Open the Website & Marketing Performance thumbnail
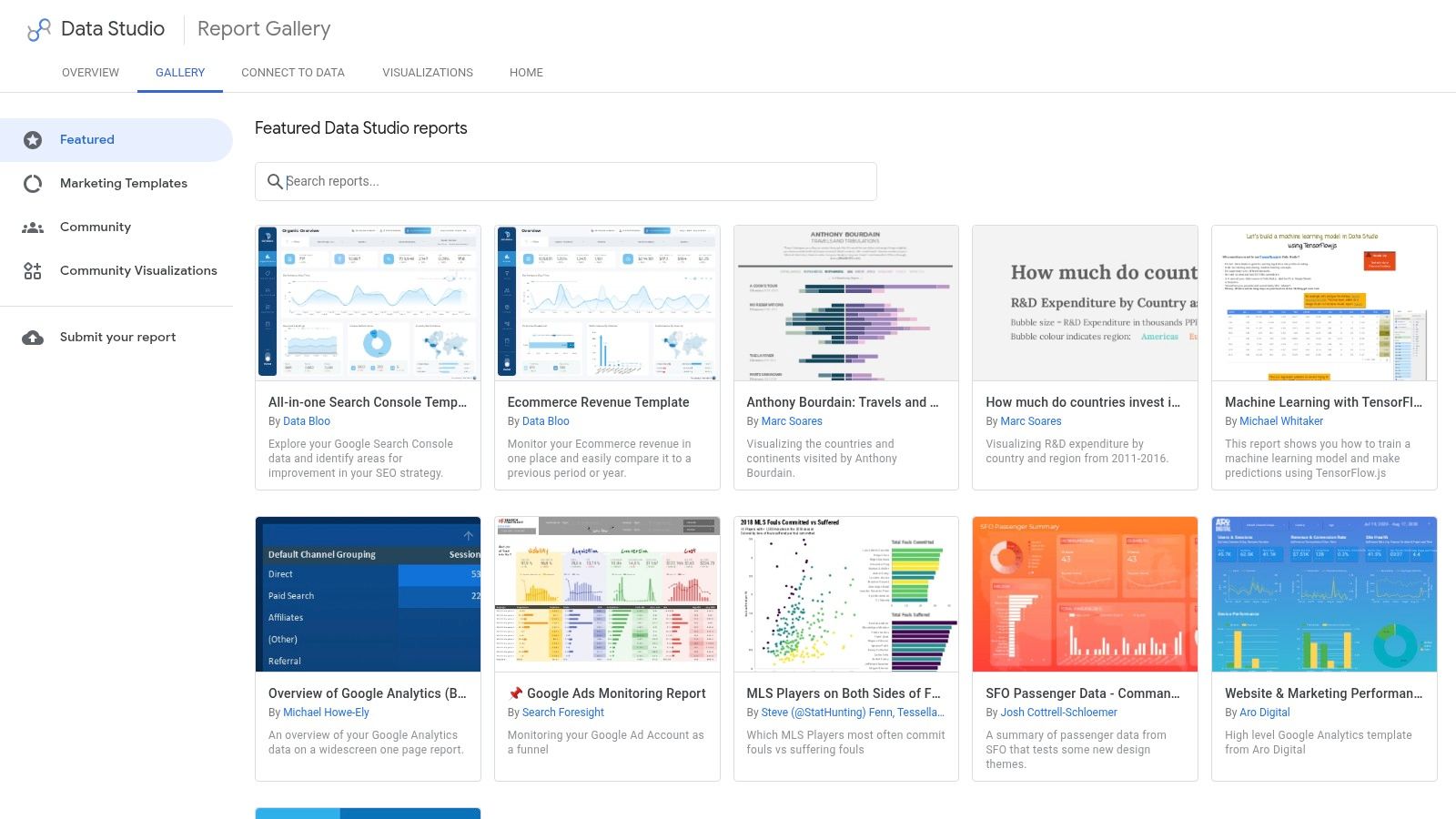This screenshot has height=819, width=1456. click(1324, 594)
